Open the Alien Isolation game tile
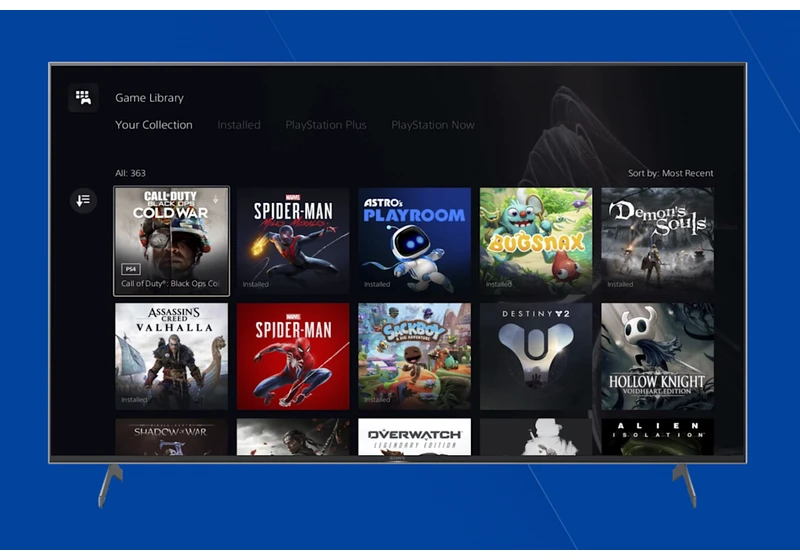 (657, 437)
